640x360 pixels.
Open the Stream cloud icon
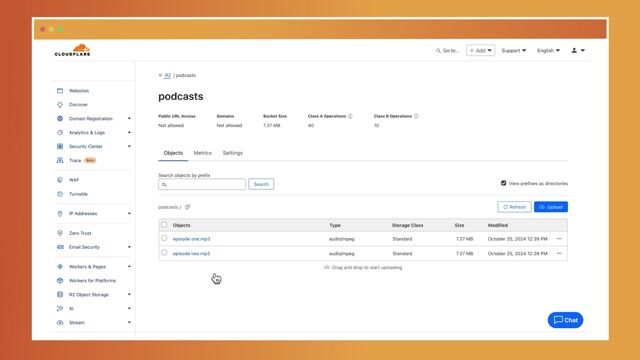60,322
